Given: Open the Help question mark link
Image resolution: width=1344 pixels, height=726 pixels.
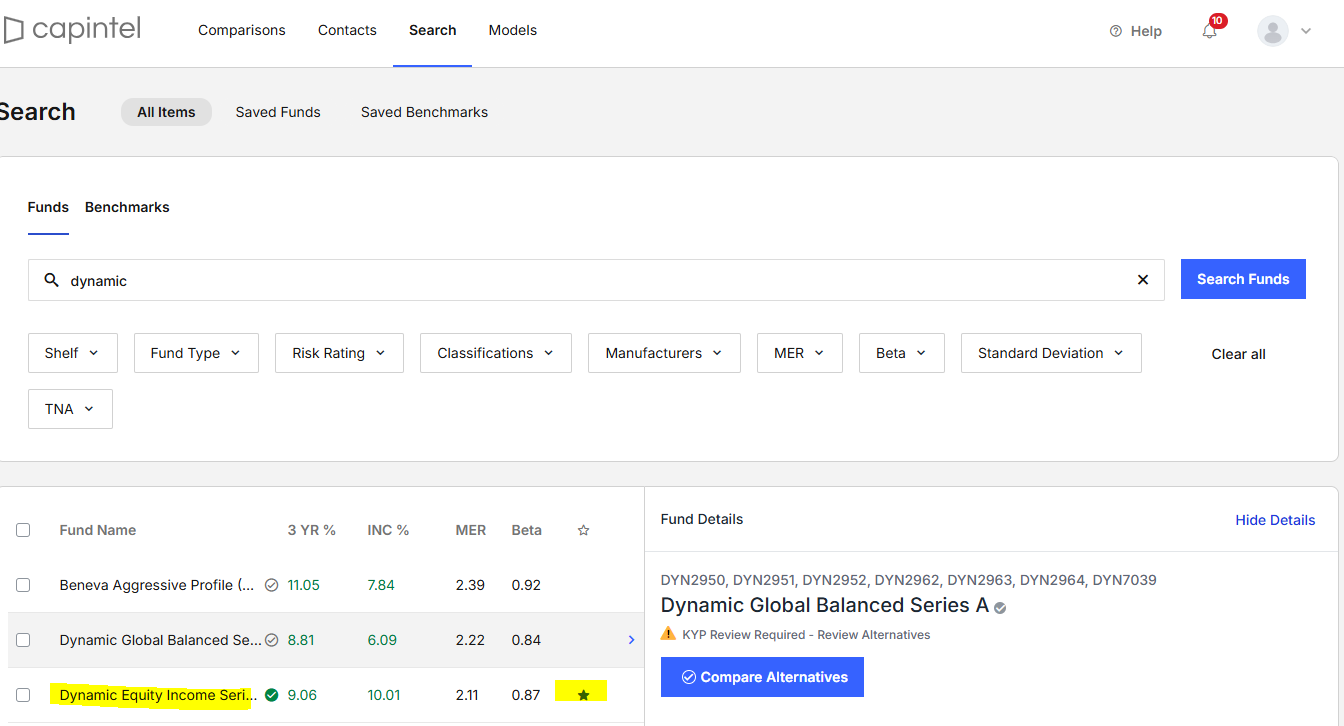Looking at the screenshot, I should tap(1116, 31).
